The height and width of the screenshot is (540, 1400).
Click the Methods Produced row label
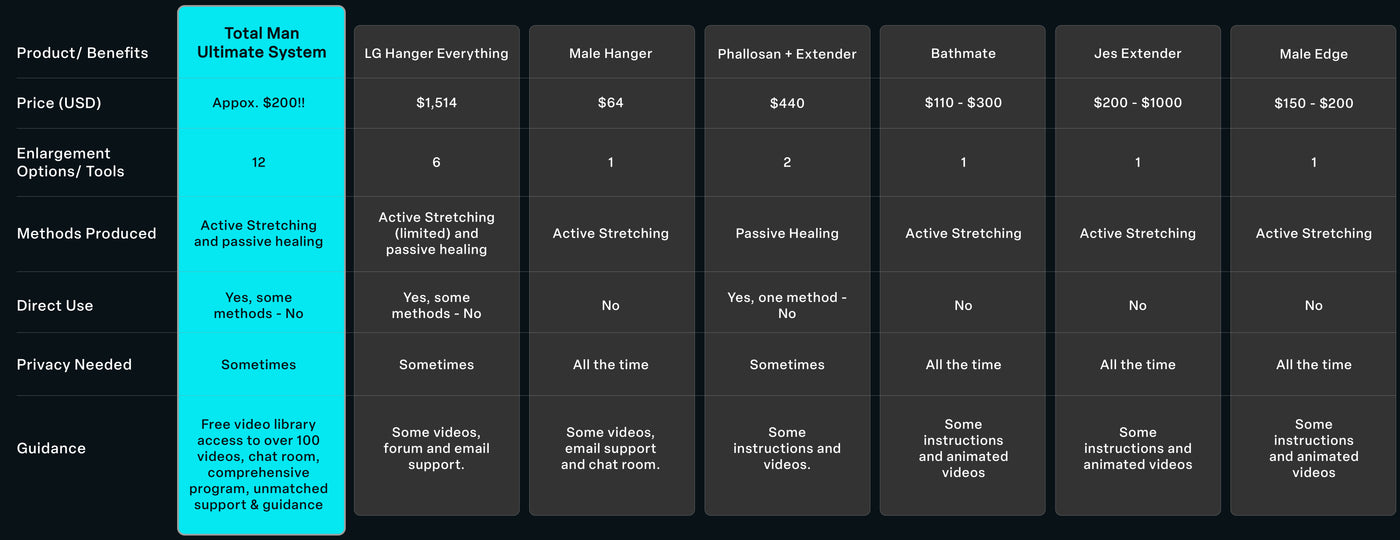click(86, 233)
